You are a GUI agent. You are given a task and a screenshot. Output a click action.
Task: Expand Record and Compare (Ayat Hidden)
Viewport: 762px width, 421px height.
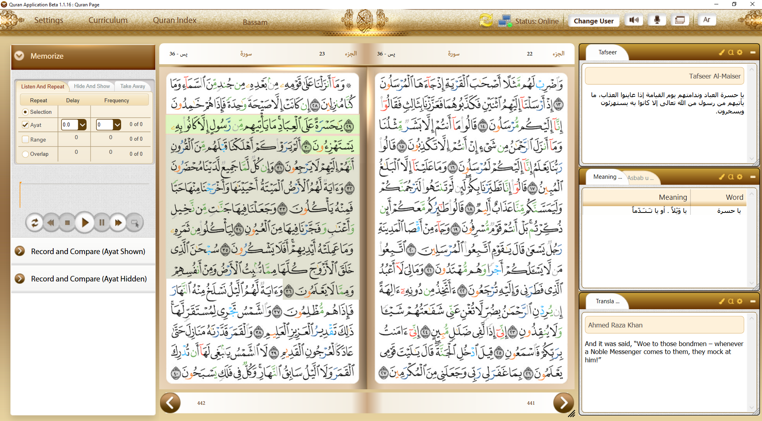coord(20,279)
